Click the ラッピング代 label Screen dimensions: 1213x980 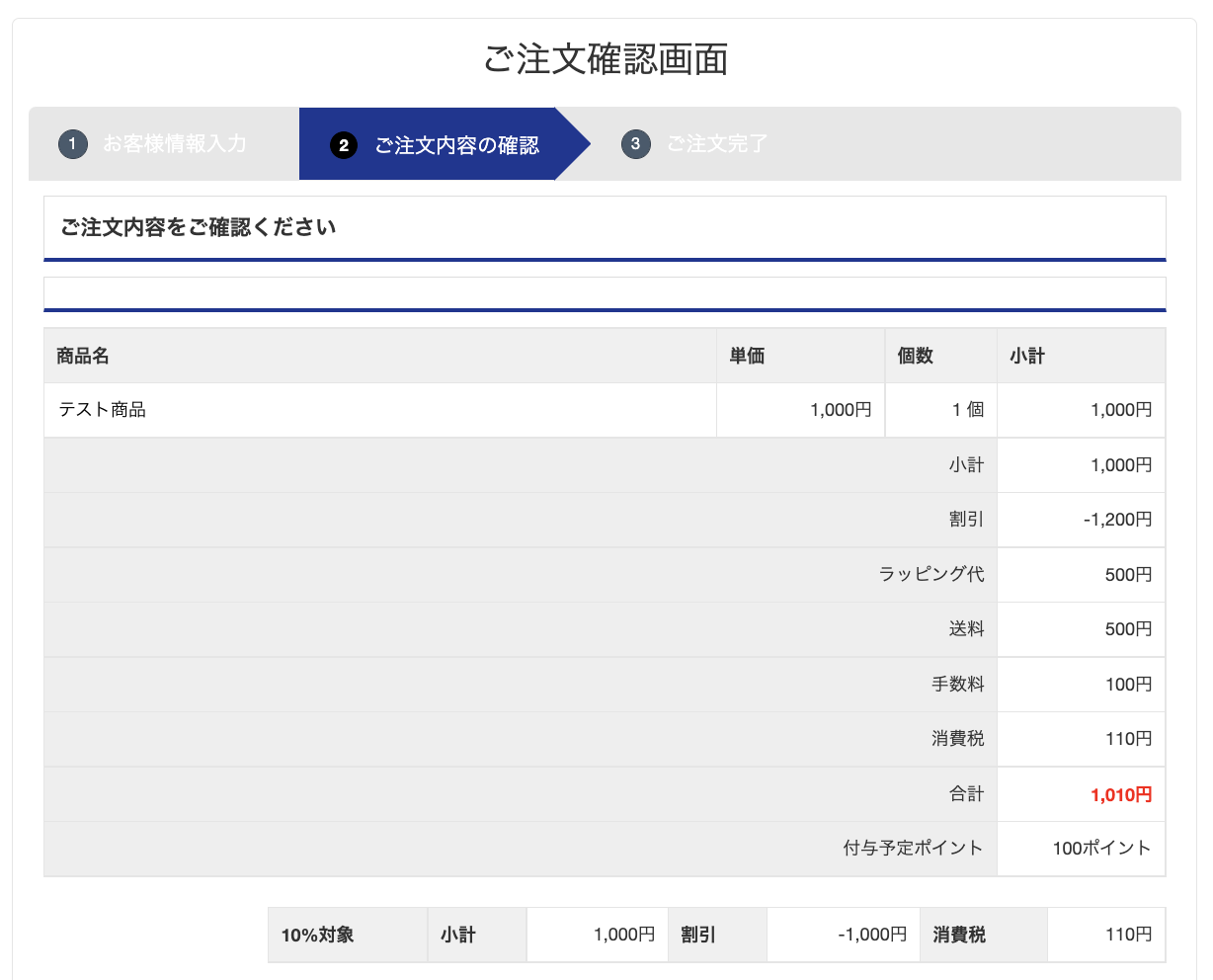click(x=930, y=574)
